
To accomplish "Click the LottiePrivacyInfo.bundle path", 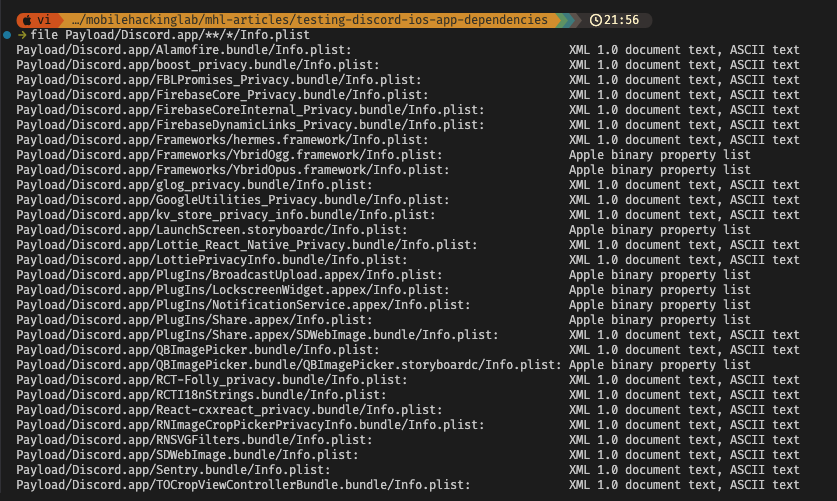I will [211, 260].
